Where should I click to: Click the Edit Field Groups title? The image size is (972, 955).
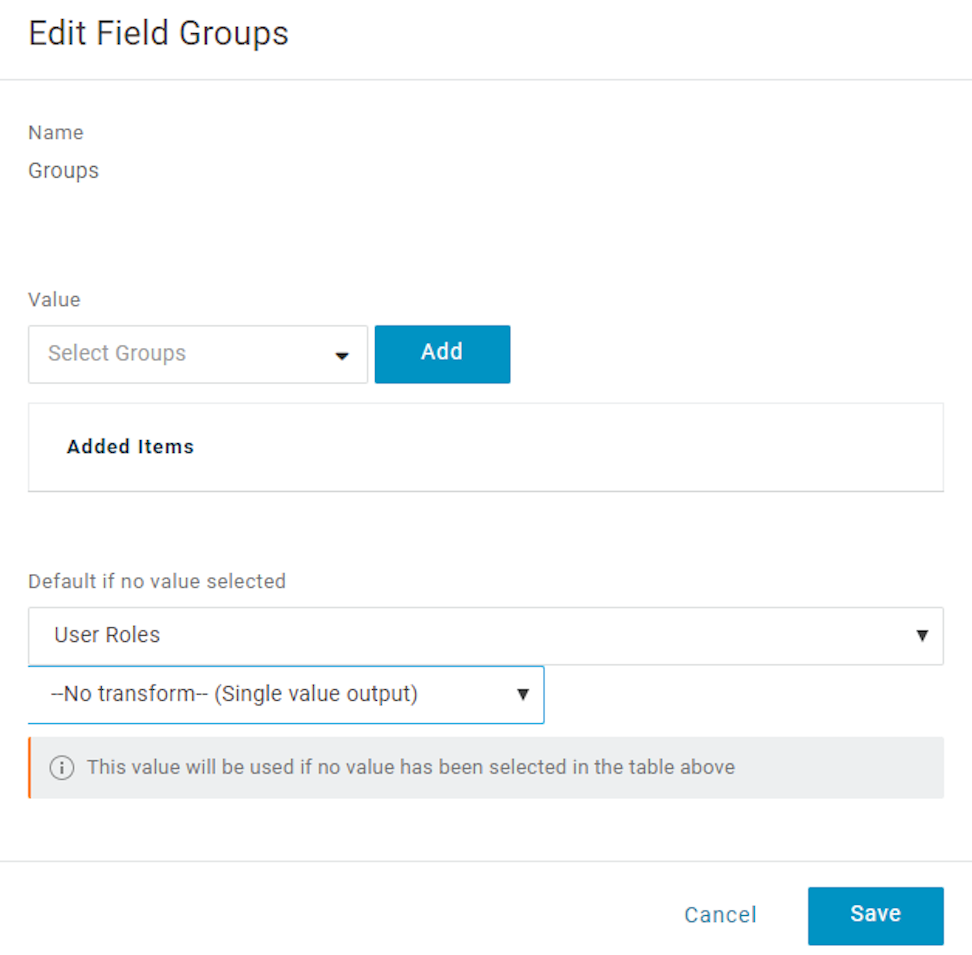[158, 33]
